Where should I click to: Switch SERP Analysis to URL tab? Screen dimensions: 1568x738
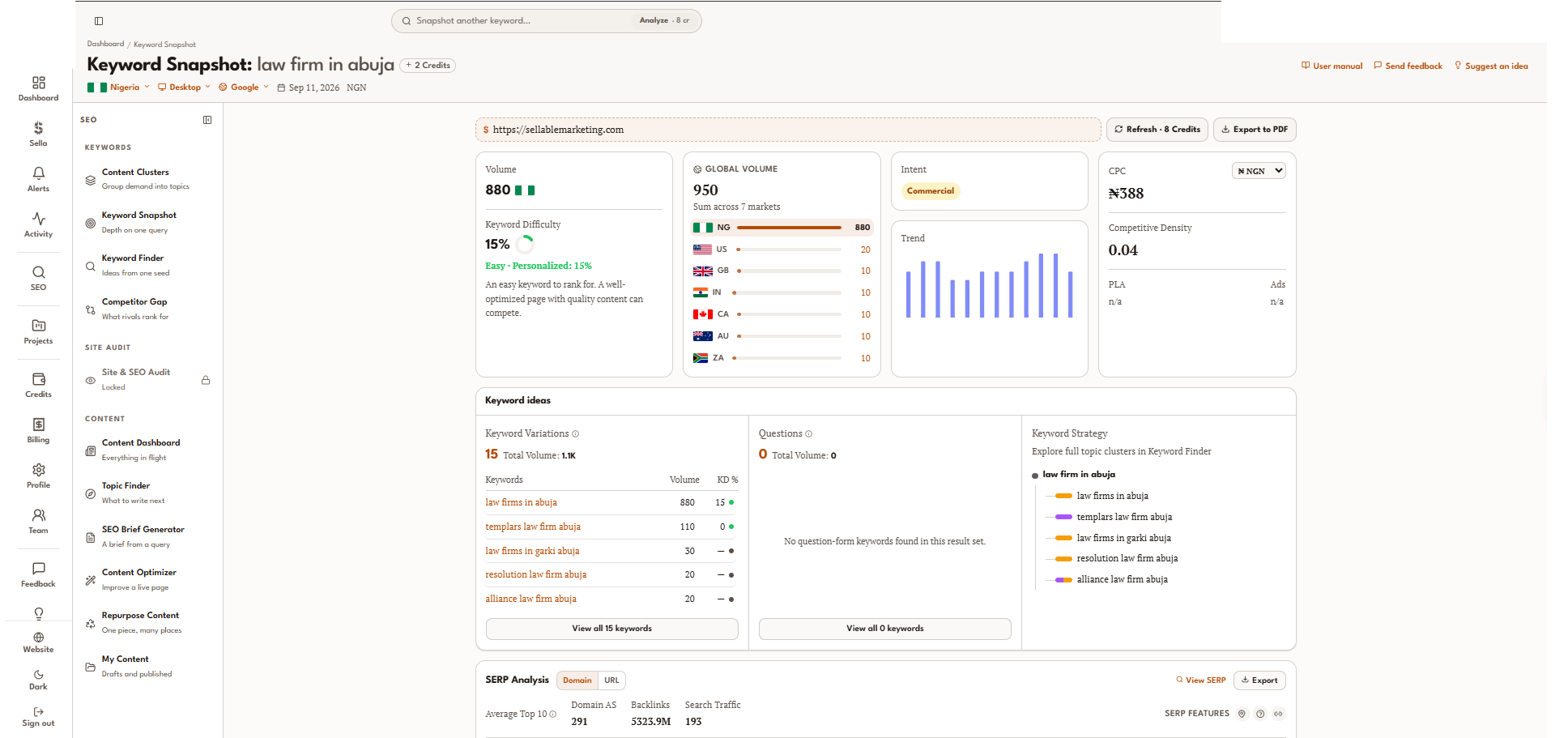click(611, 680)
